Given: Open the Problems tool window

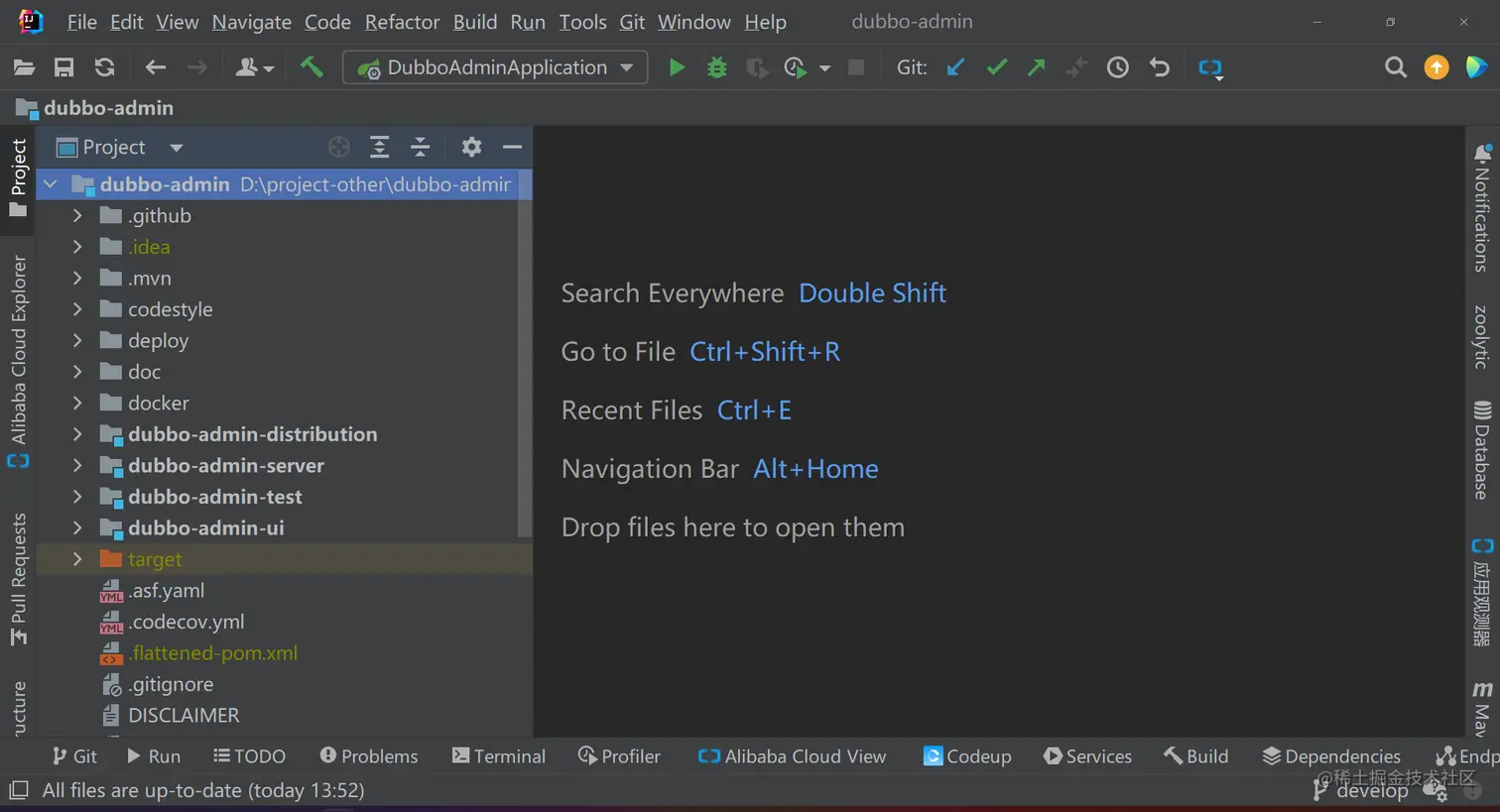Looking at the screenshot, I should click(368, 756).
